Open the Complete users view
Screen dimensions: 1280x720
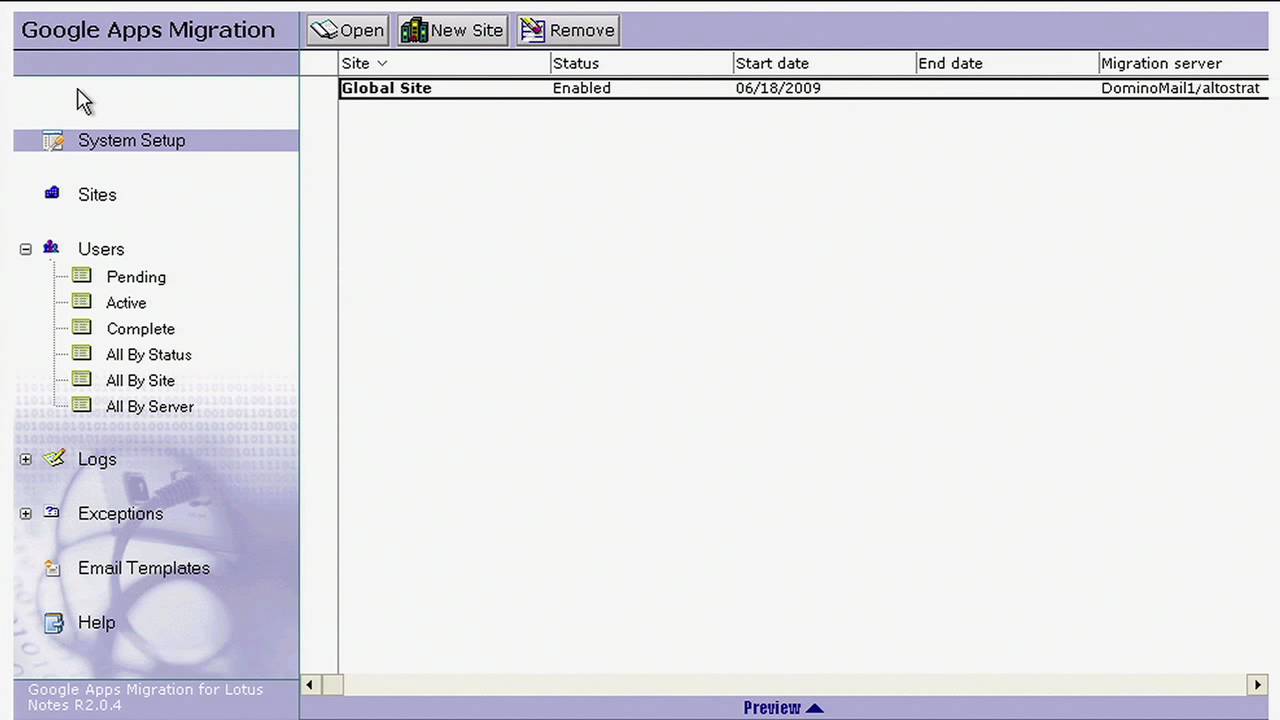coord(140,329)
